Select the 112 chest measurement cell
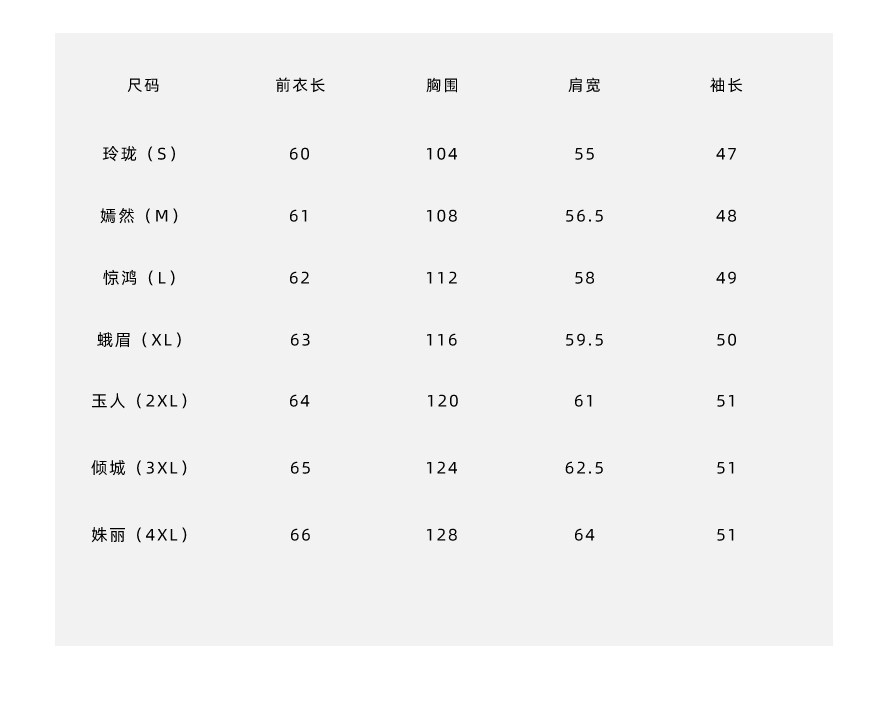Viewport: 888px width, 701px height. pos(442,278)
